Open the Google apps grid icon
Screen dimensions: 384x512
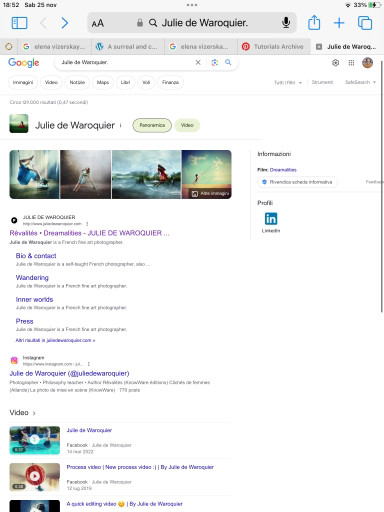coord(351,63)
